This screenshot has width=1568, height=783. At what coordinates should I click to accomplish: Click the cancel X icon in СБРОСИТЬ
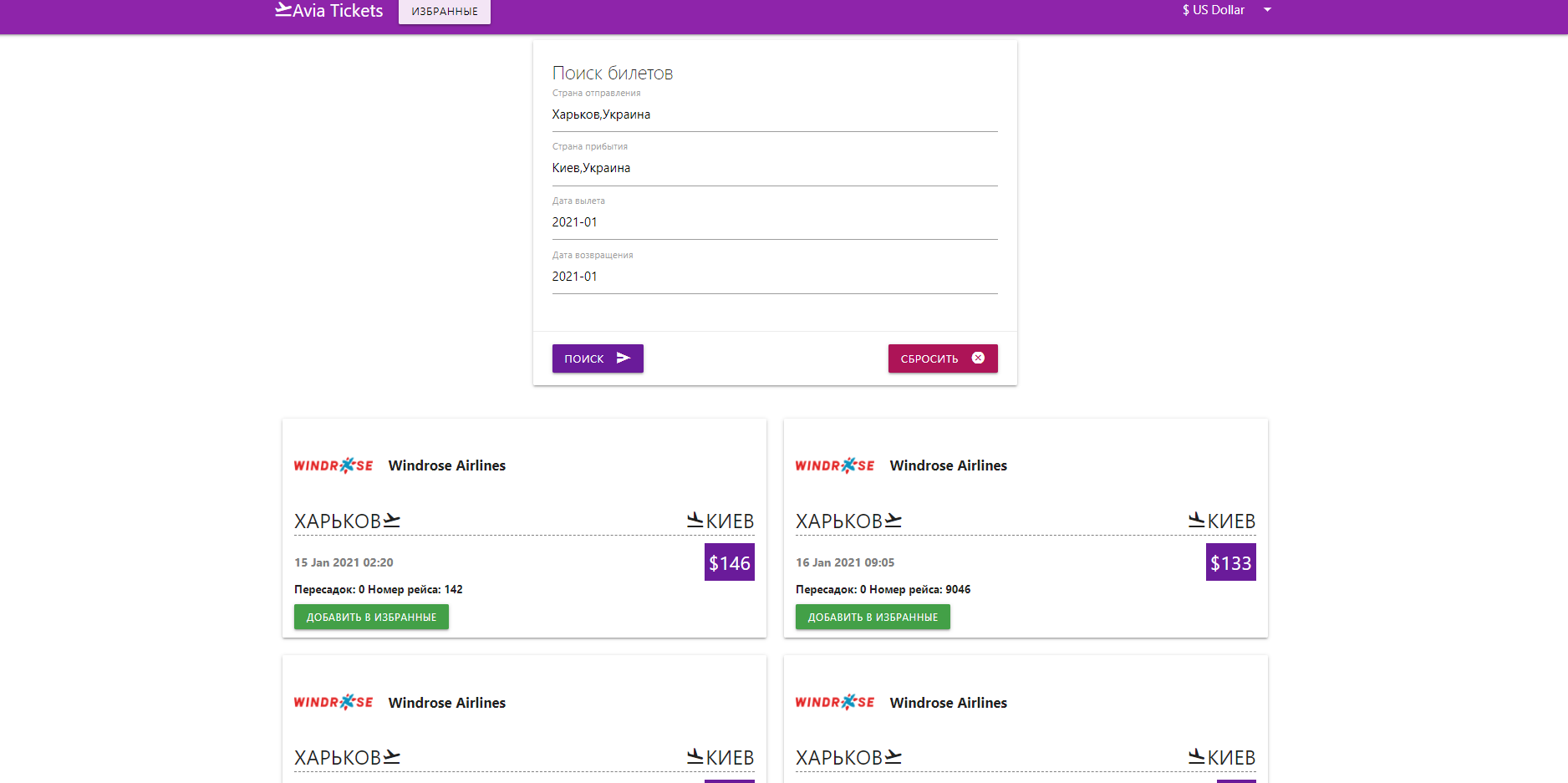click(978, 358)
